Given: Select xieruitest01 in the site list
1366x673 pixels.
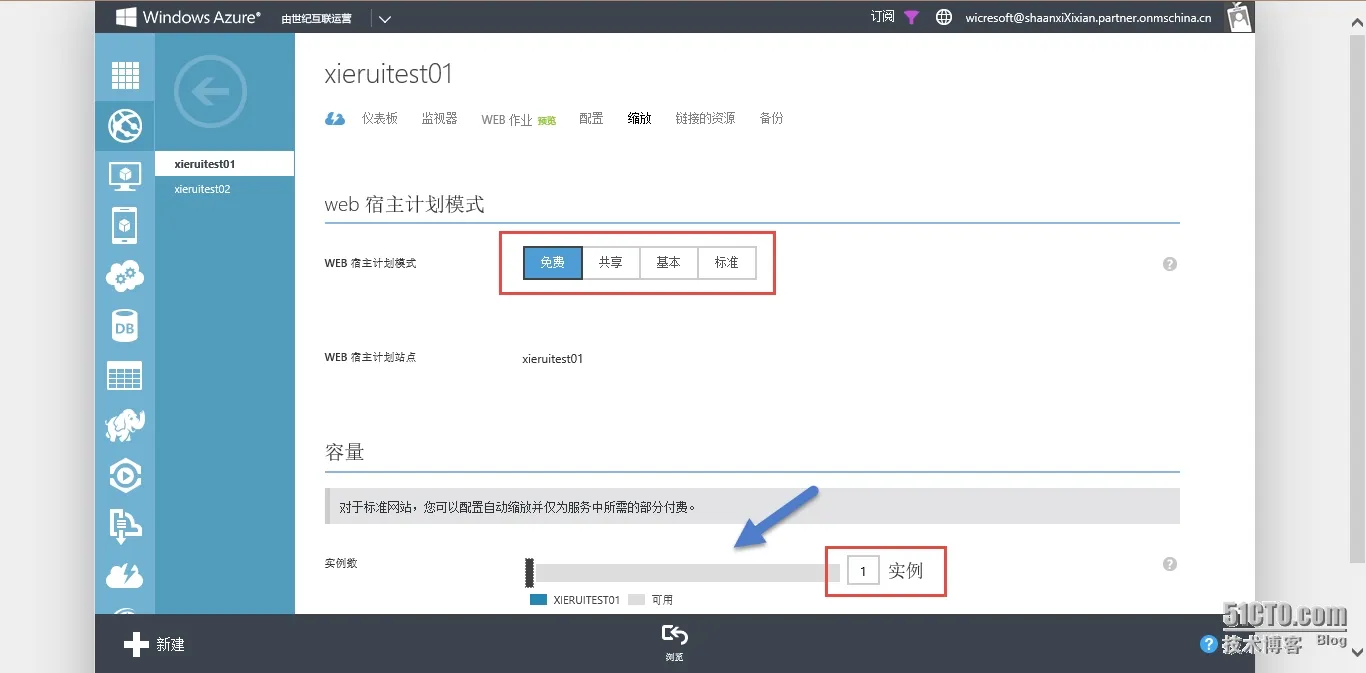Looking at the screenshot, I should click(225, 164).
